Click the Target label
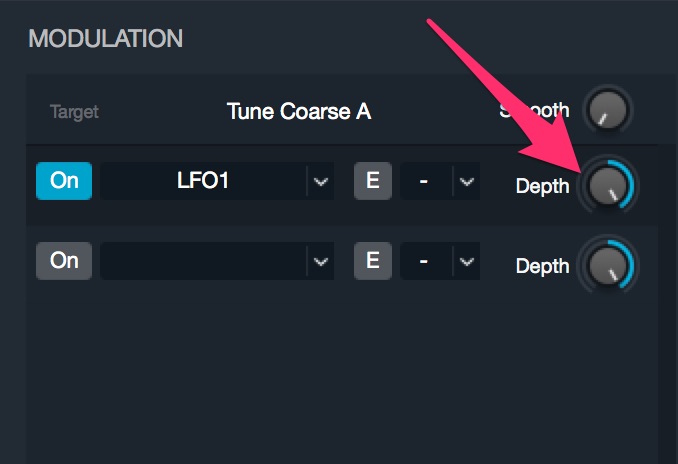Image resolution: width=678 pixels, height=464 pixels. (74, 112)
